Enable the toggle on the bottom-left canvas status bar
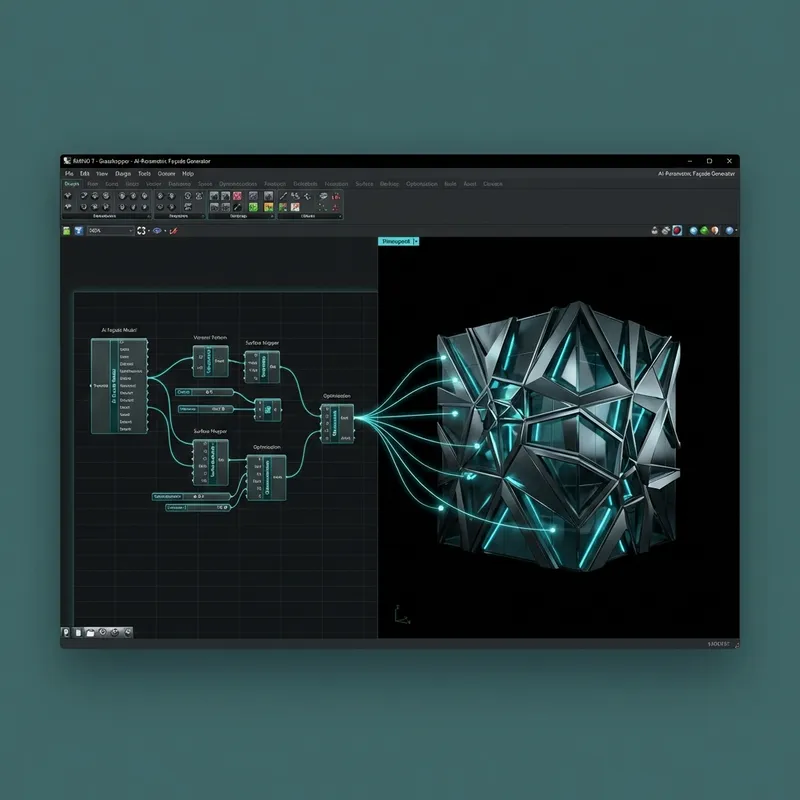 [x=65, y=633]
